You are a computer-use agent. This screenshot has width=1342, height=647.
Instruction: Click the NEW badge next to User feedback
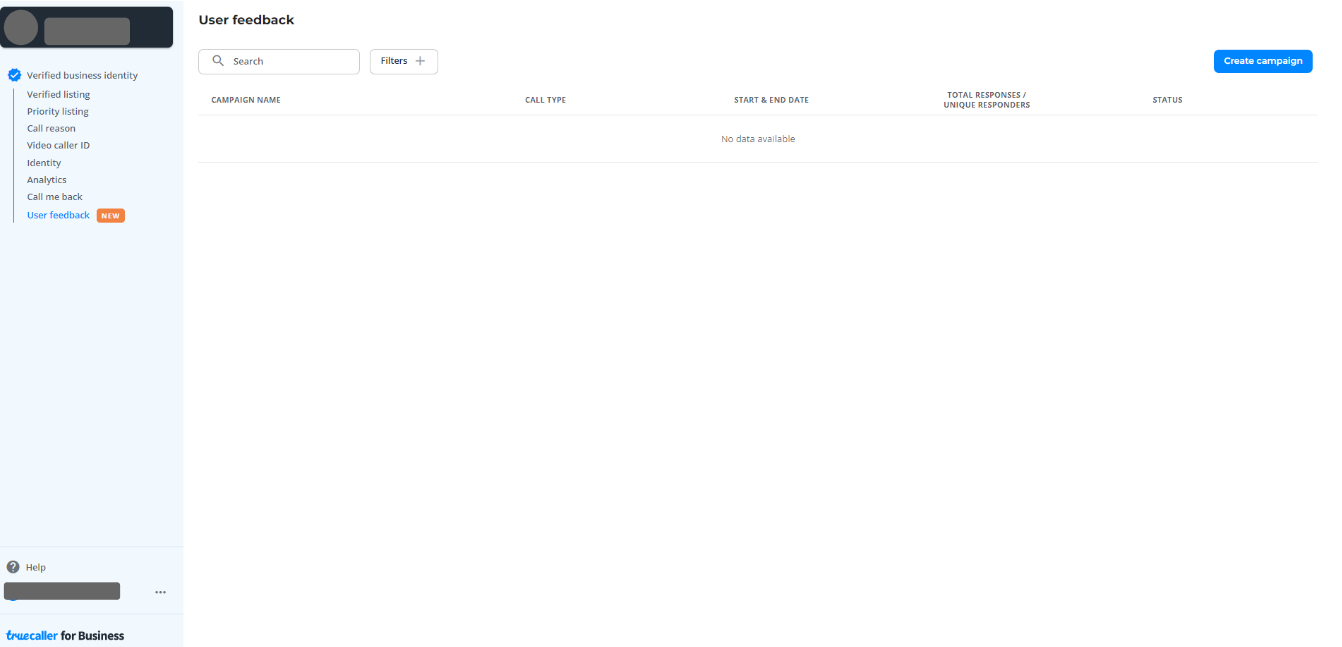[x=111, y=215]
